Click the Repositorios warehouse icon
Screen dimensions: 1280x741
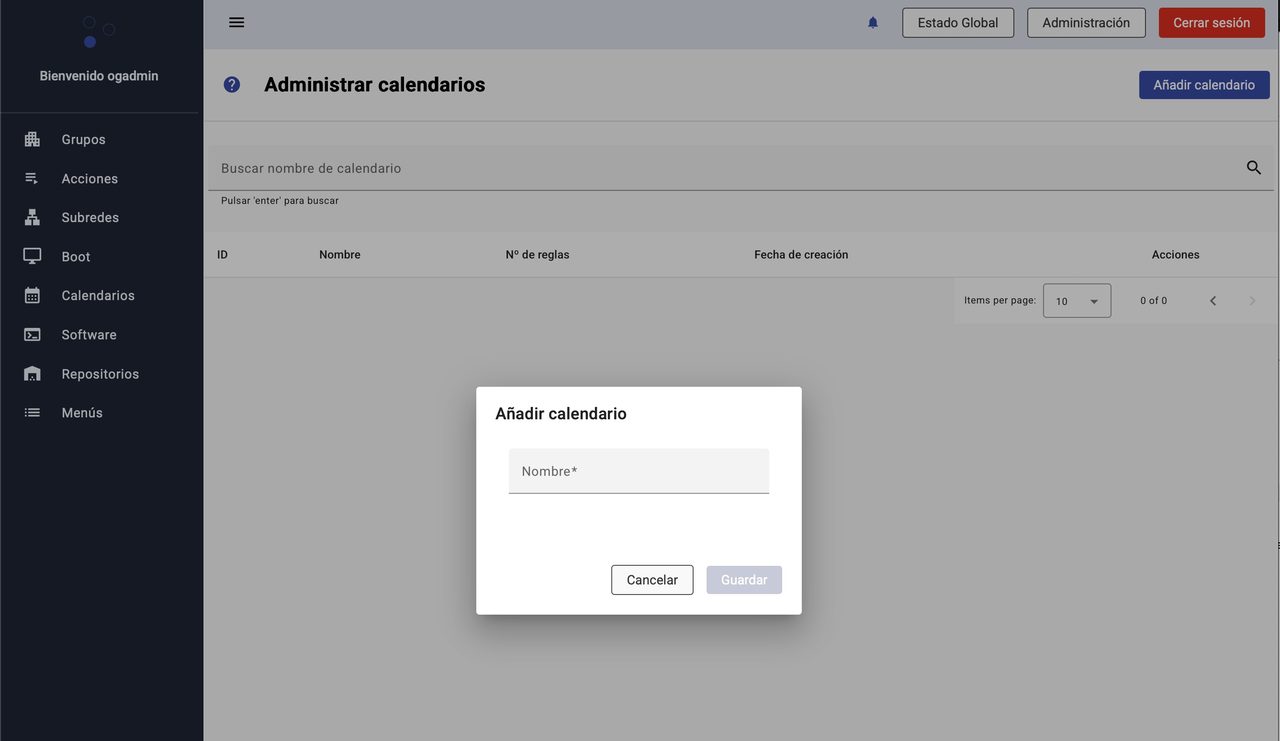tap(32, 374)
